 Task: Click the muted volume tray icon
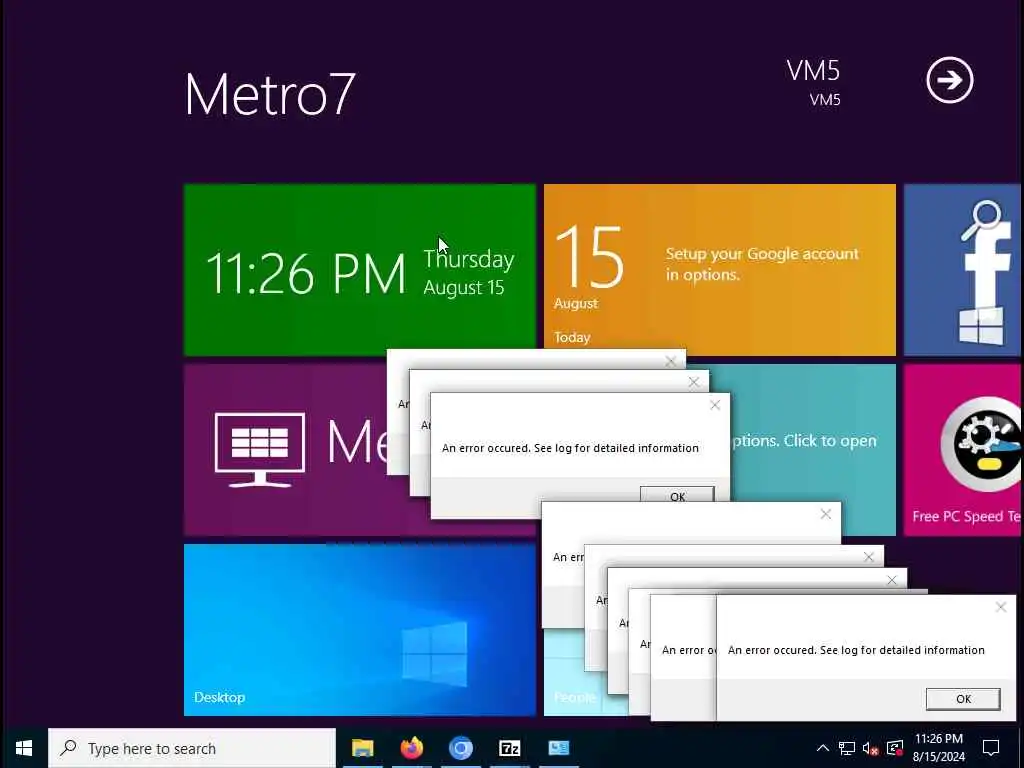pyautogui.click(x=871, y=748)
